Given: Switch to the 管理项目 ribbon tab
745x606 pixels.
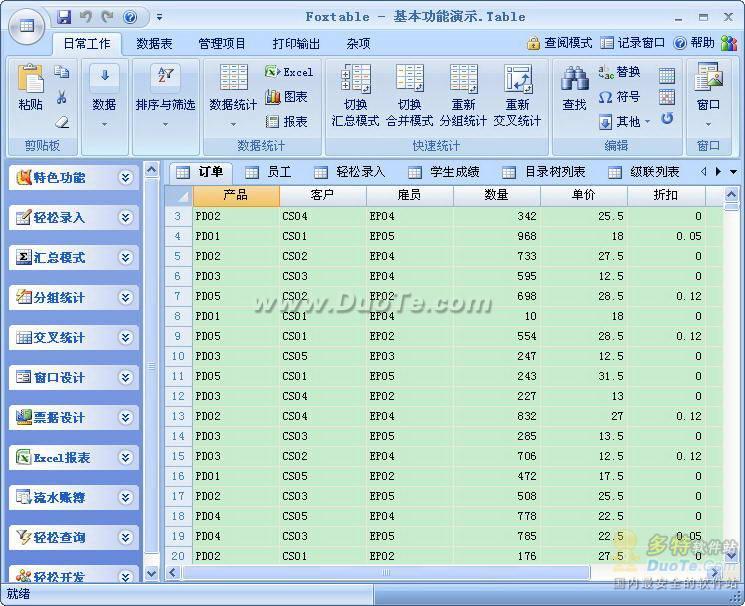Looking at the screenshot, I should click(x=222, y=44).
